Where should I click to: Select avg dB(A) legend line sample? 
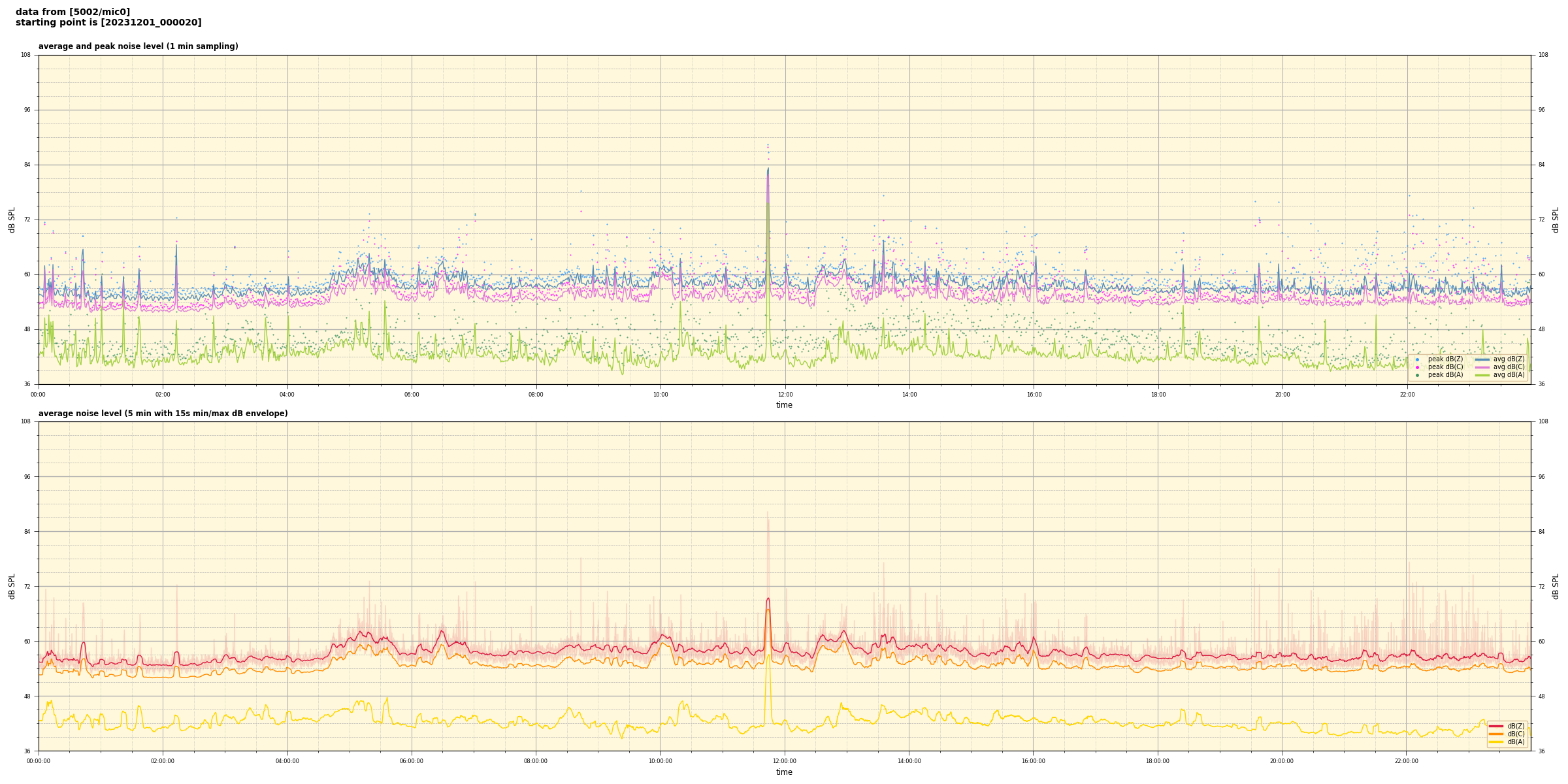click(1482, 375)
